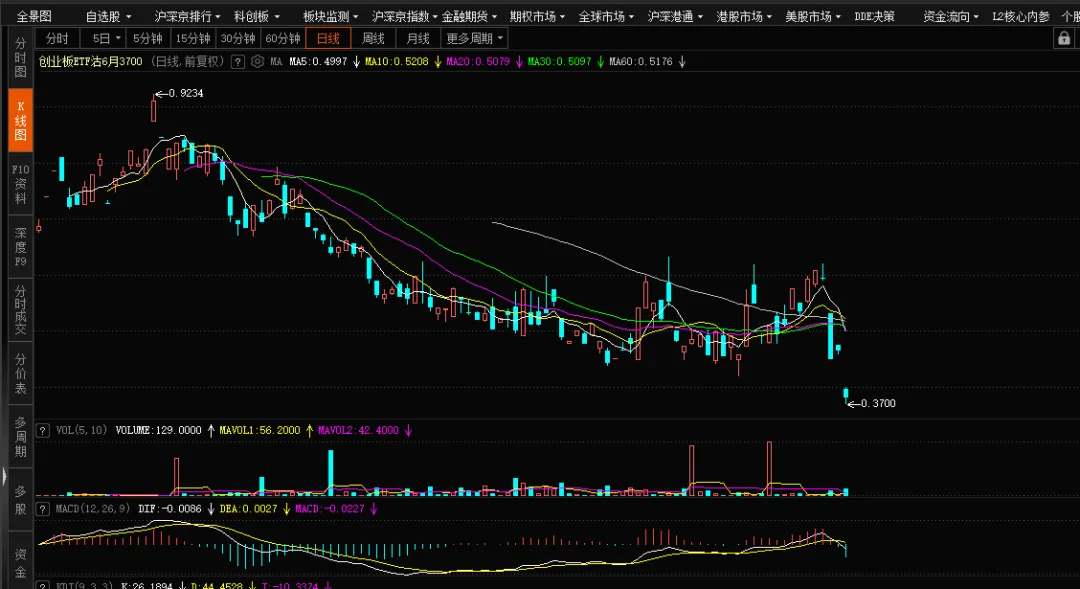
Task: Switch to the 月线 monthly tab
Action: (417, 39)
